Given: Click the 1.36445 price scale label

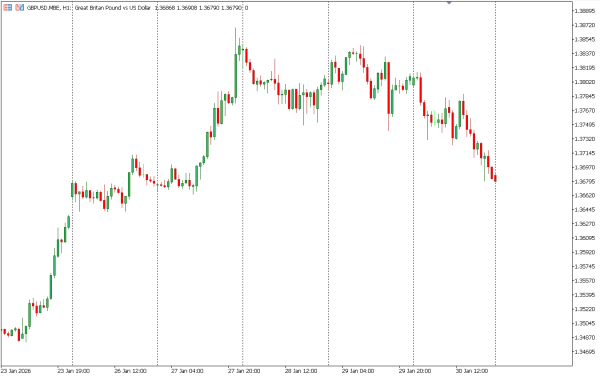Looking at the screenshot, I should 585,209.
